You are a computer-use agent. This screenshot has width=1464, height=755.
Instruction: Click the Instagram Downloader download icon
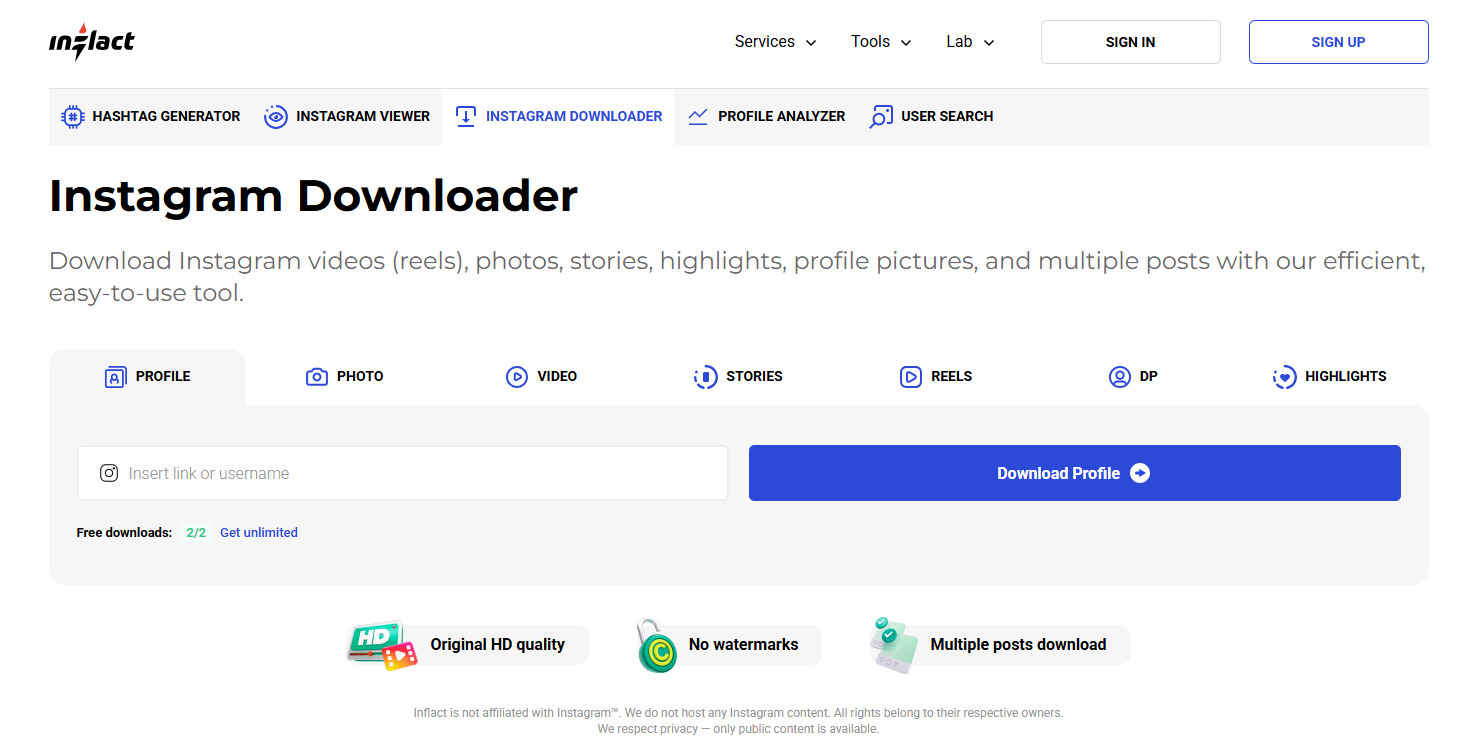(466, 117)
